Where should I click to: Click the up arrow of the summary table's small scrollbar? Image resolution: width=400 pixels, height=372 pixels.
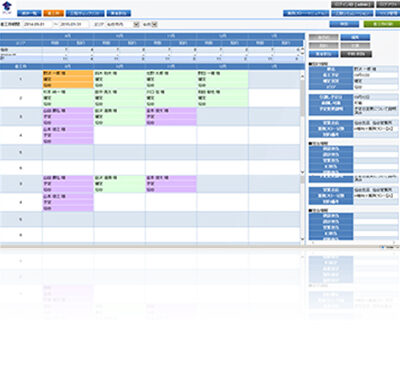[x=303, y=49]
